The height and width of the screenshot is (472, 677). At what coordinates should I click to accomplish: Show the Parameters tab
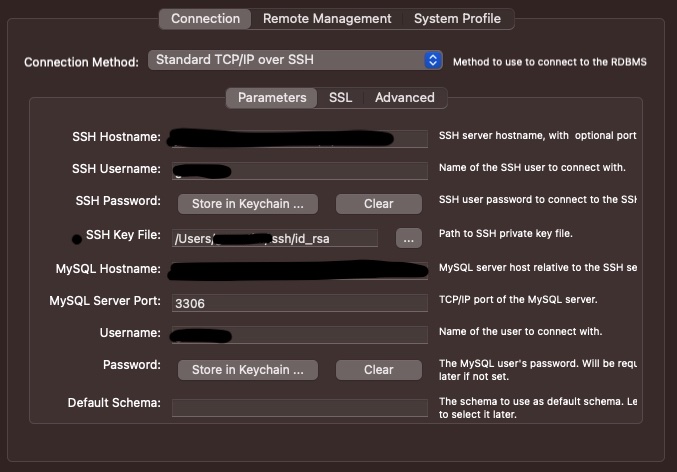pyautogui.click(x=271, y=97)
